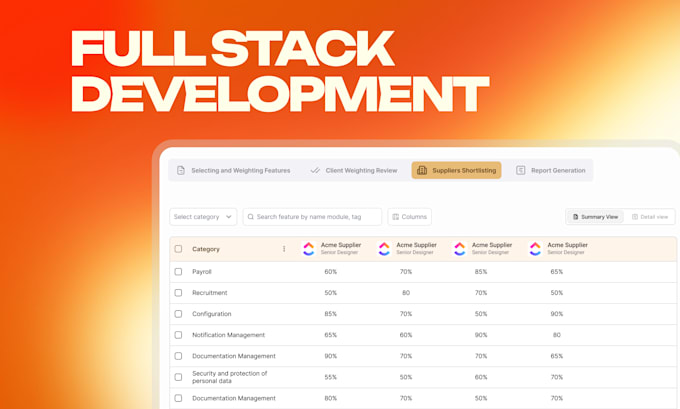The image size is (680, 409).
Task: Switch to Detail view
Action: click(x=650, y=217)
